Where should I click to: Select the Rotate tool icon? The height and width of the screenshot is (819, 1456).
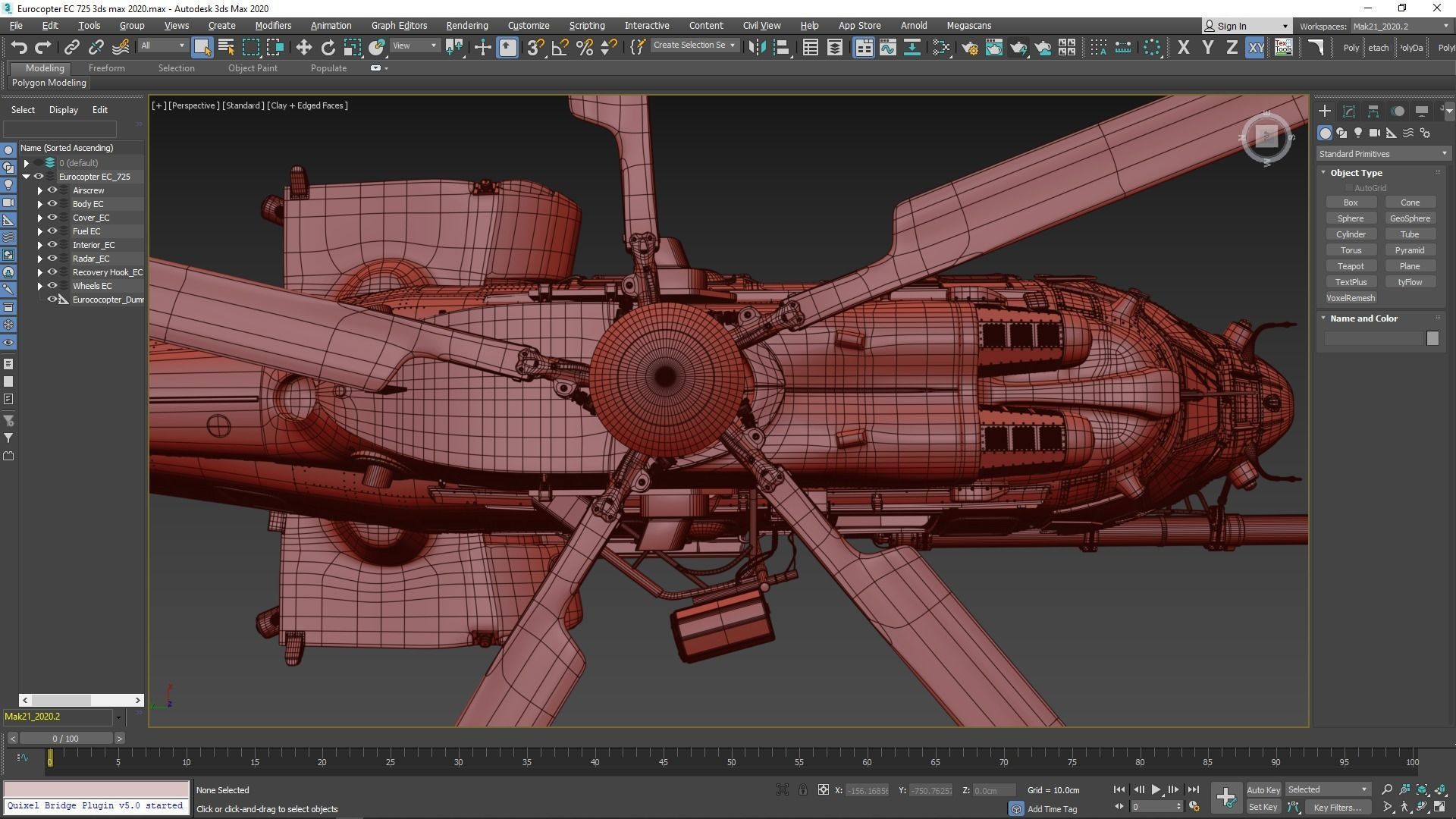328,48
